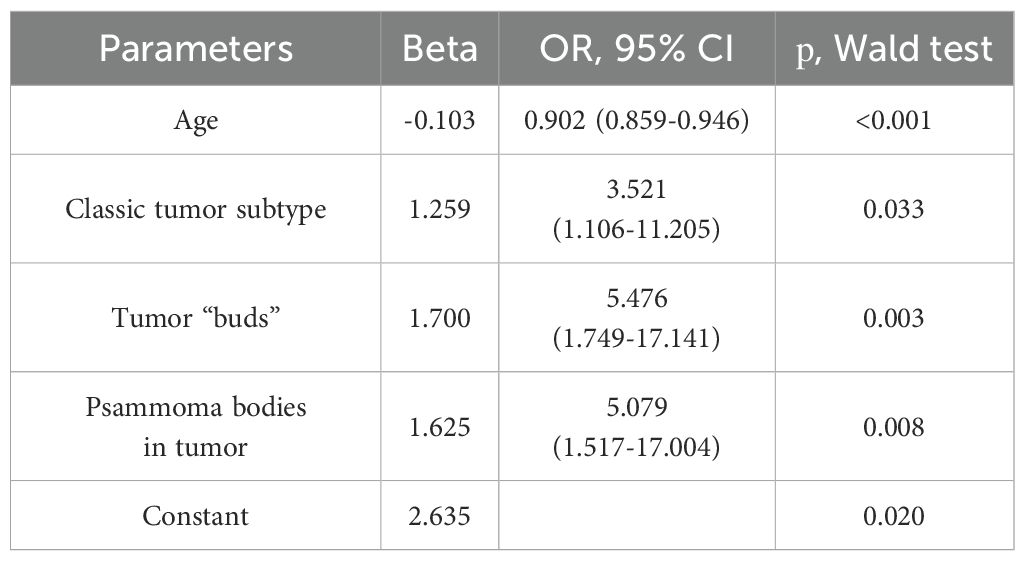
Task: Select the odds ratio 5.476 cell
Action: 638,319
